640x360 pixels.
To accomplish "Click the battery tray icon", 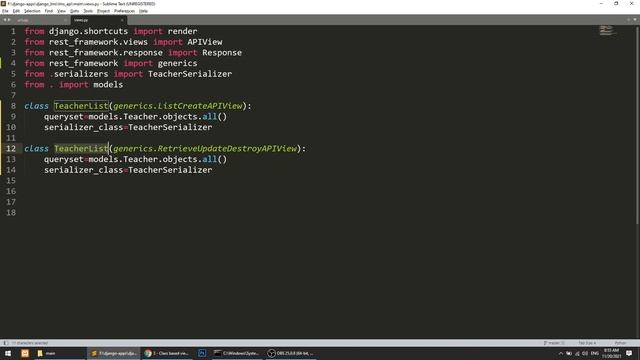I will click(569, 353).
